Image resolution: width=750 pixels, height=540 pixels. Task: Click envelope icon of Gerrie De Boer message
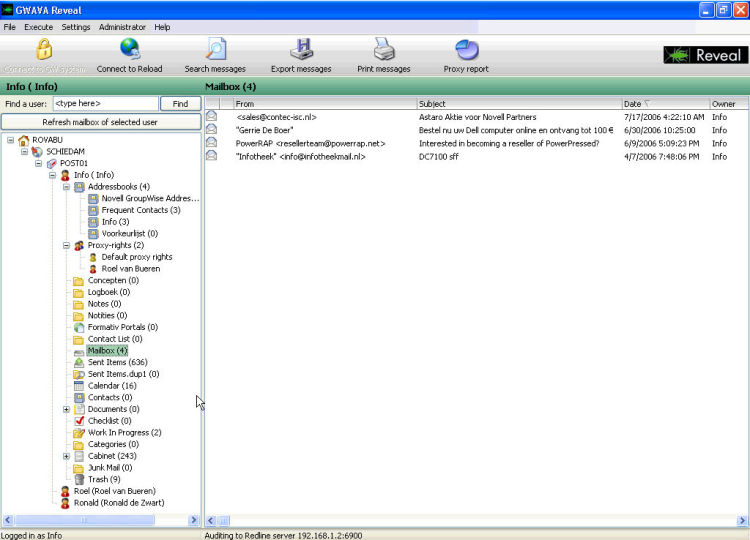click(x=211, y=130)
